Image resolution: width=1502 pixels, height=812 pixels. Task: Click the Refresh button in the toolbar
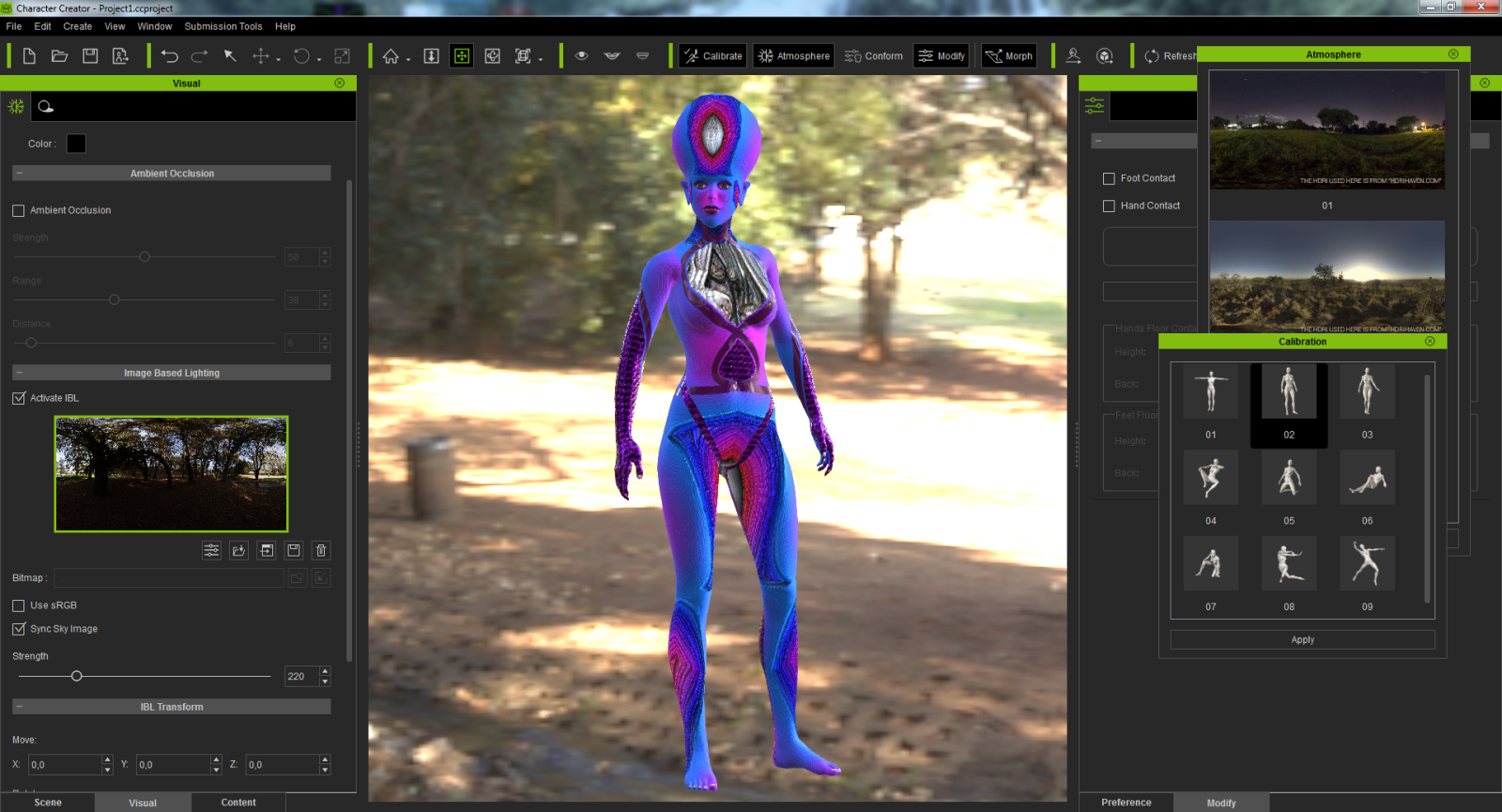[1170, 56]
